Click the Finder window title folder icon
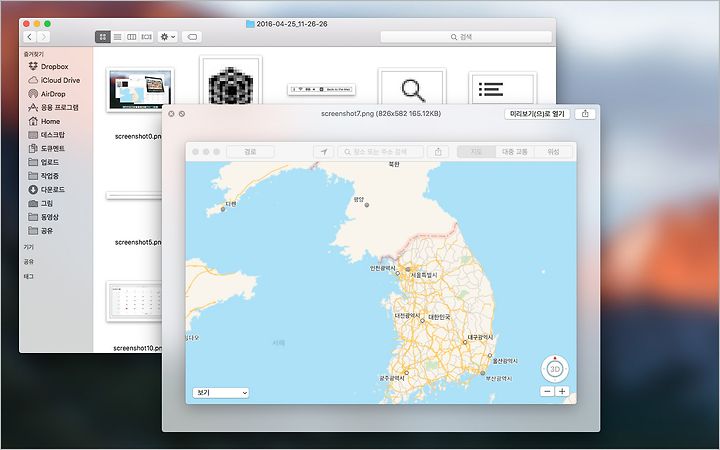 click(x=250, y=24)
